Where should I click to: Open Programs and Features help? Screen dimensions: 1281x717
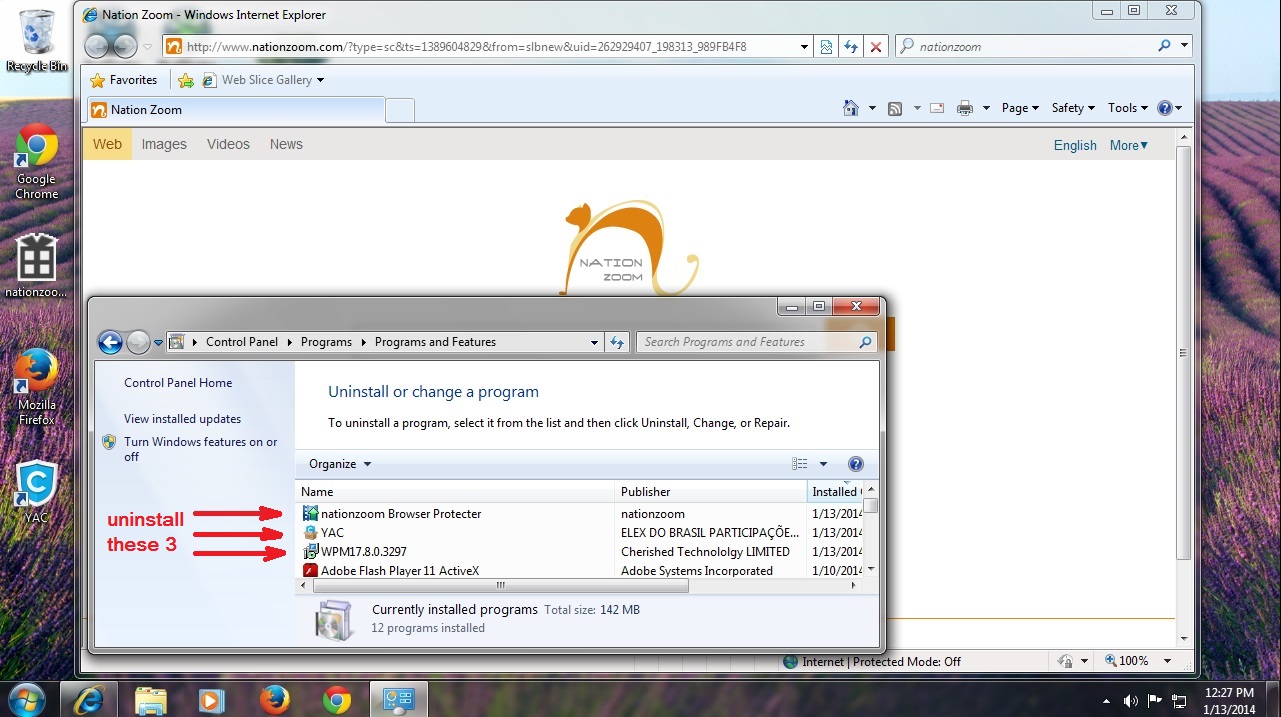pos(855,464)
